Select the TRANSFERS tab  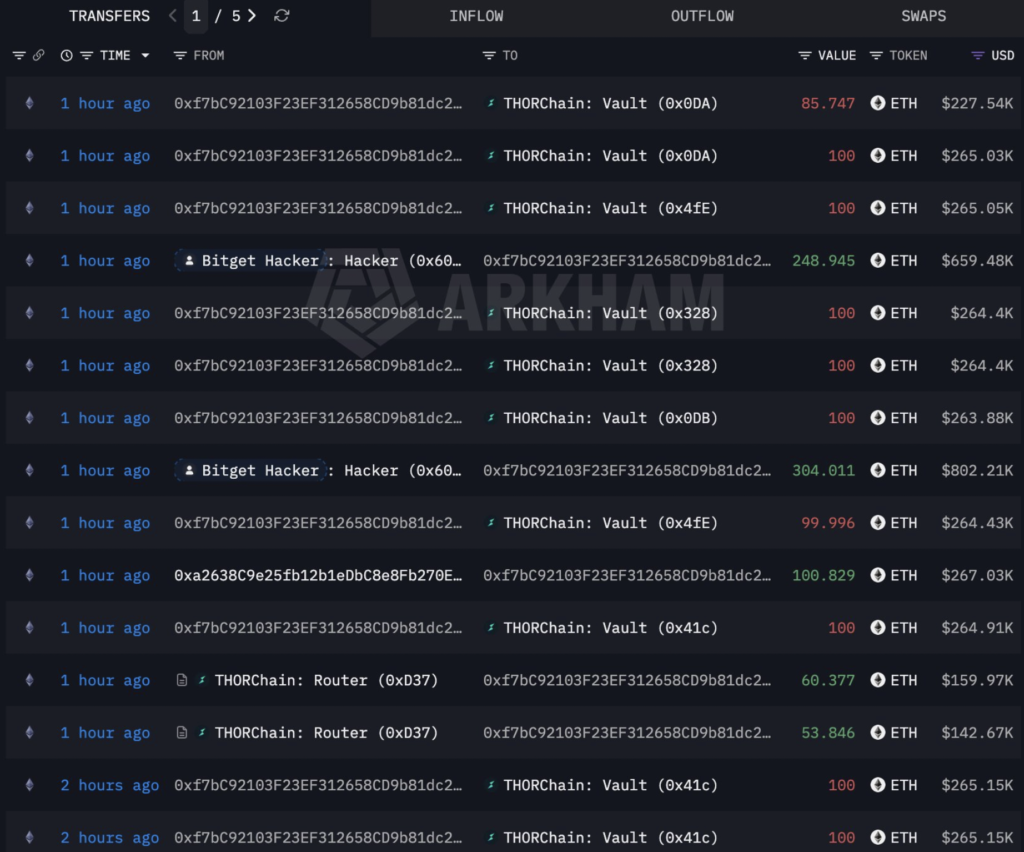click(x=109, y=16)
